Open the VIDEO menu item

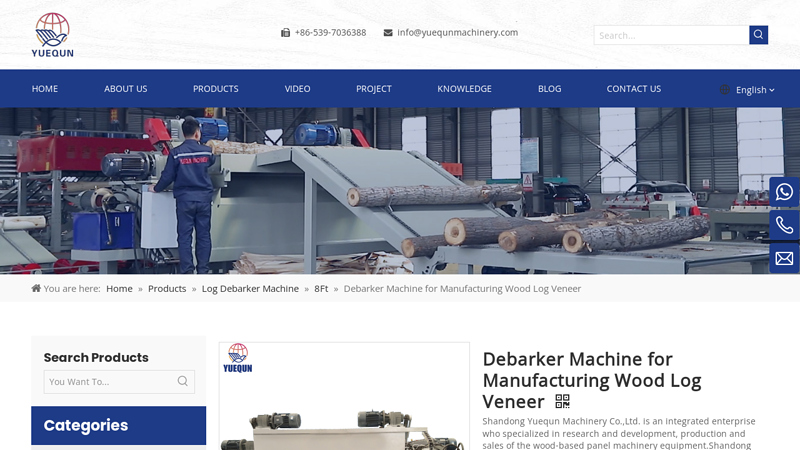(297, 89)
